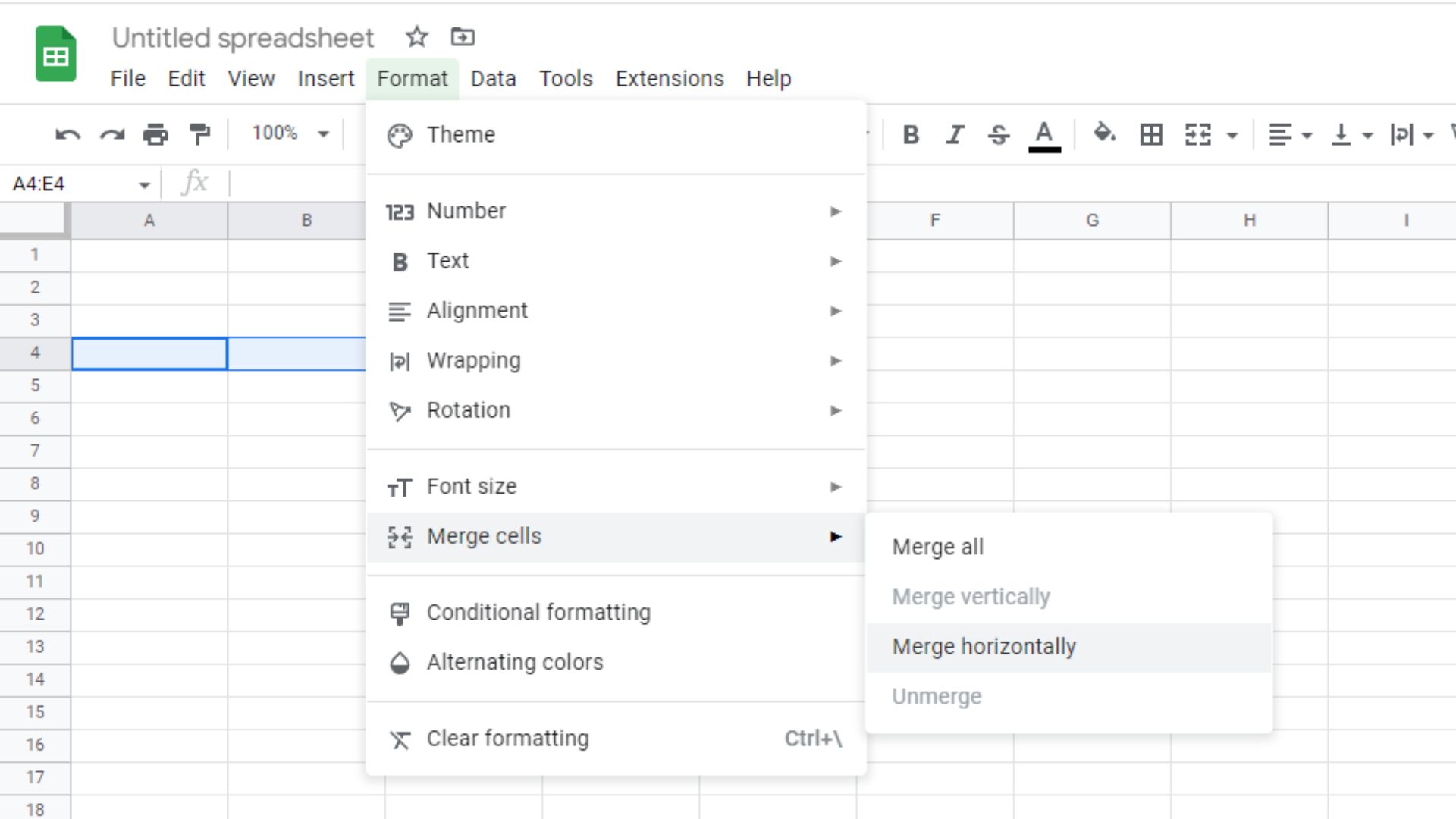Screen dimensions: 1456x819
Task: Select Merge horizontally from submenu
Action: pyautogui.click(x=984, y=646)
